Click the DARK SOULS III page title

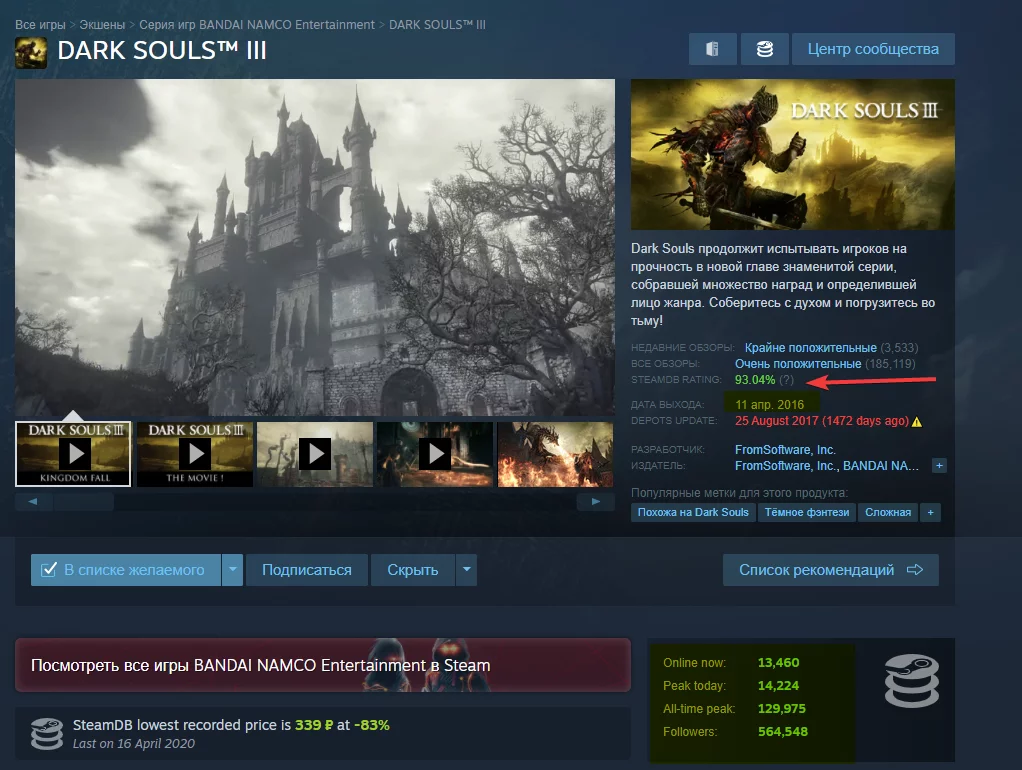(x=162, y=51)
